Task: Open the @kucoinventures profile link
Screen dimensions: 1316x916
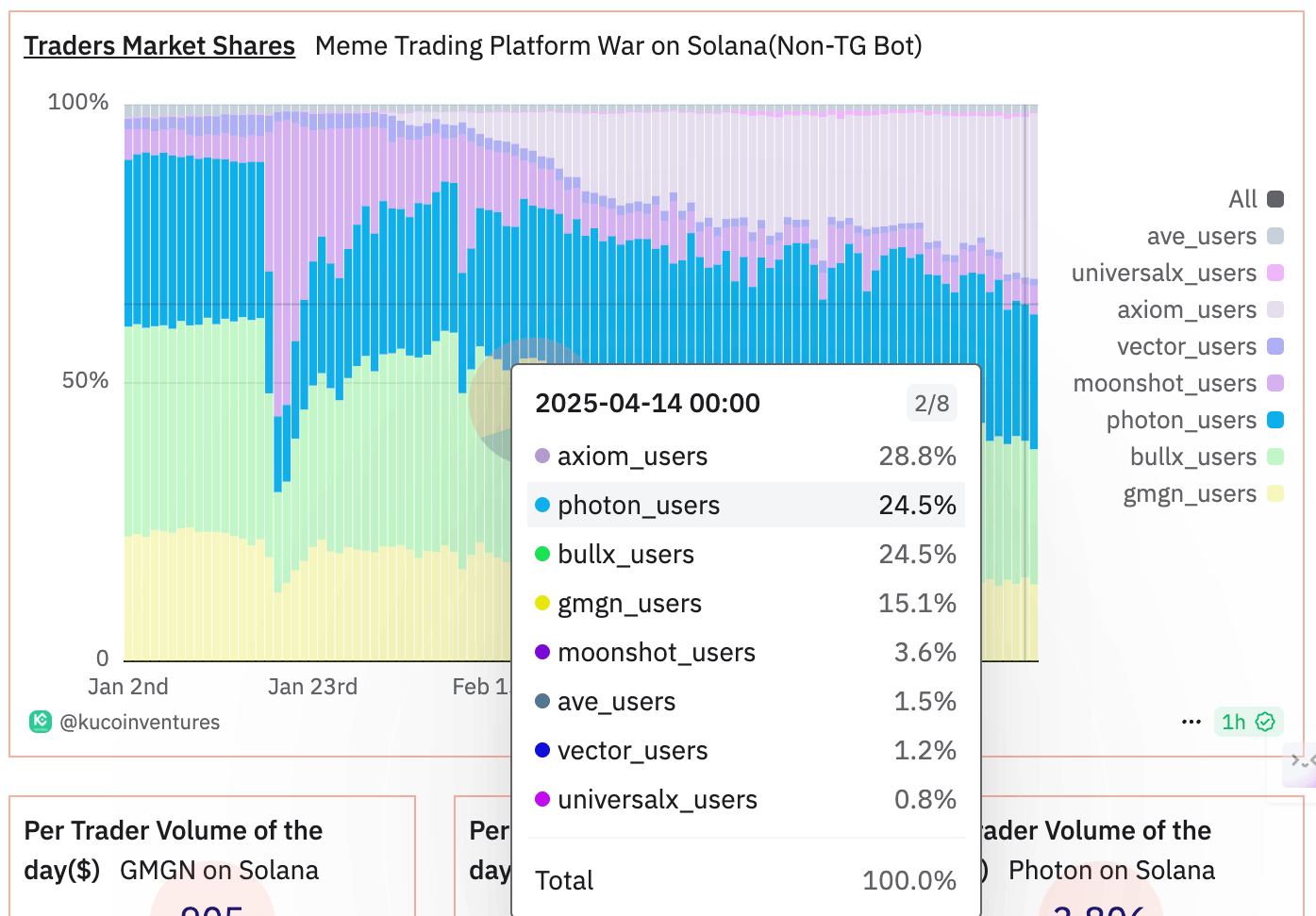Action: click(x=140, y=722)
